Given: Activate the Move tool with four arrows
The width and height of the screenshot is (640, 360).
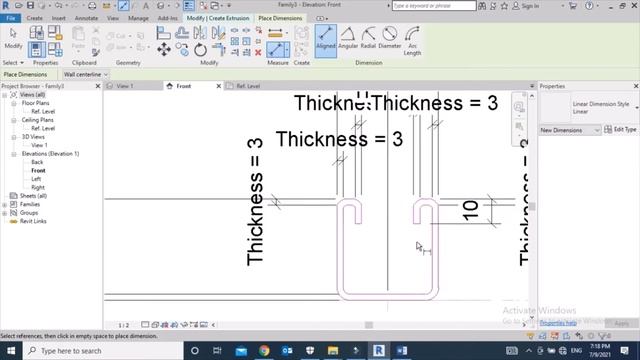Looking at the screenshot, I should (164, 50).
